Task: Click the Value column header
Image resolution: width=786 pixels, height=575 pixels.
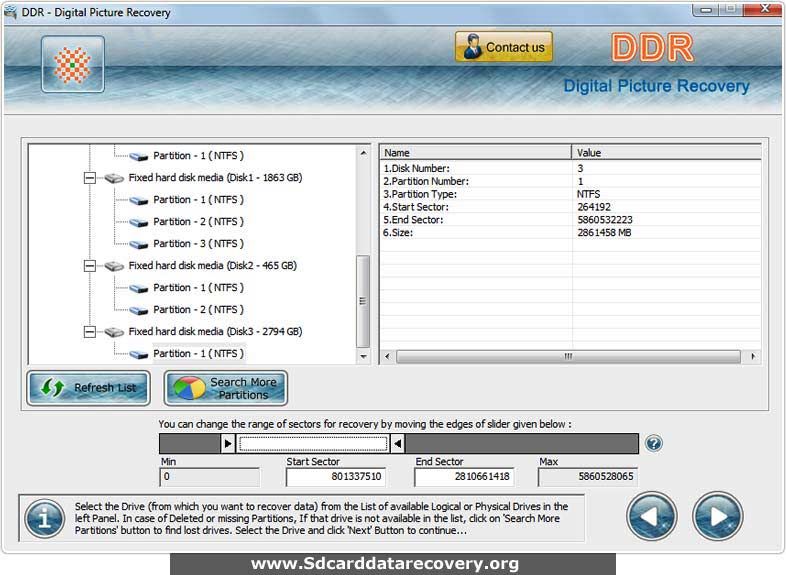Action: (x=666, y=153)
